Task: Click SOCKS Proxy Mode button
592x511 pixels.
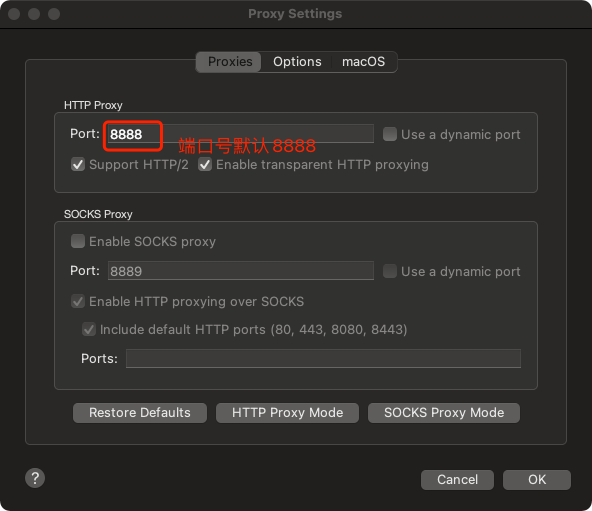Action: pyautogui.click(x=444, y=413)
